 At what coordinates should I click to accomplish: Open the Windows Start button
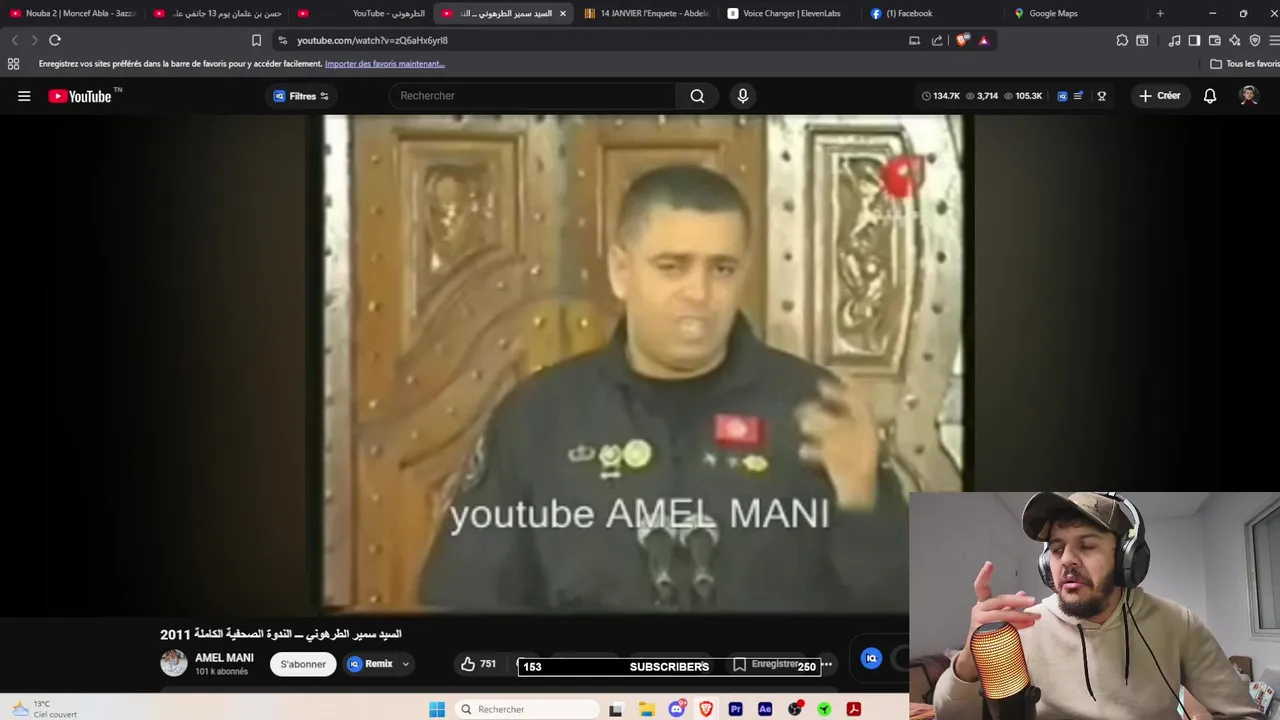pyautogui.click(x=437, y=709)
